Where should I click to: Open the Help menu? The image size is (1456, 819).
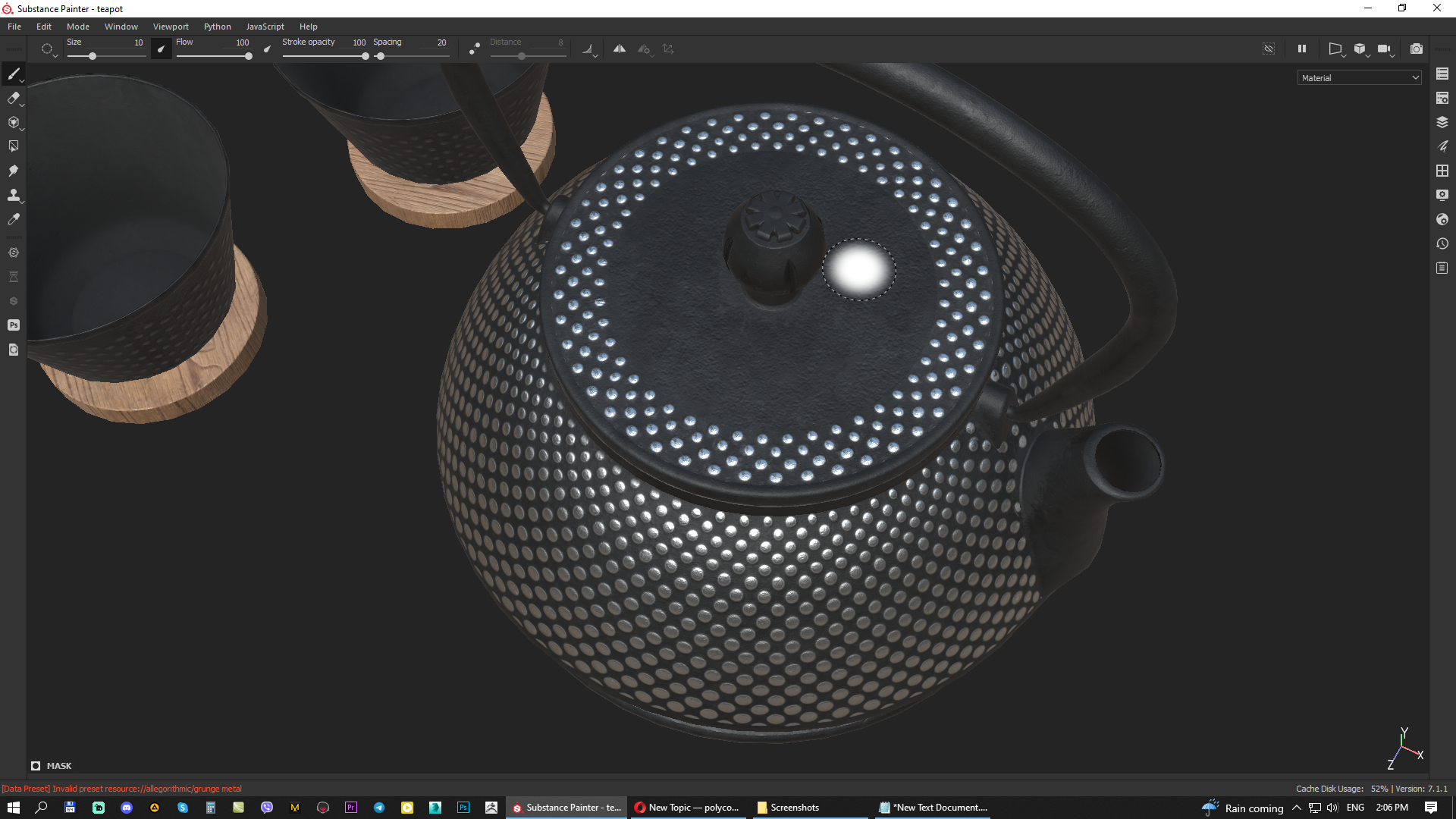point(308,27)
